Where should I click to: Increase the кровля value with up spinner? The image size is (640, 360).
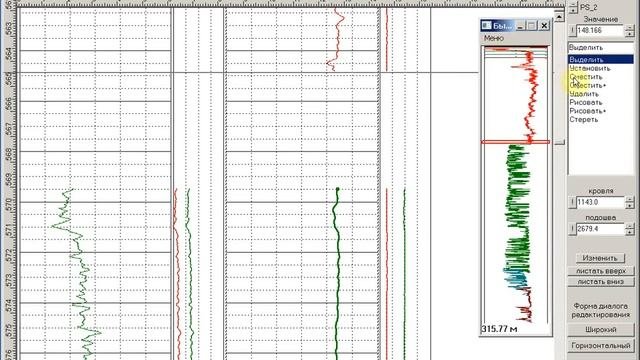point(629,199)
